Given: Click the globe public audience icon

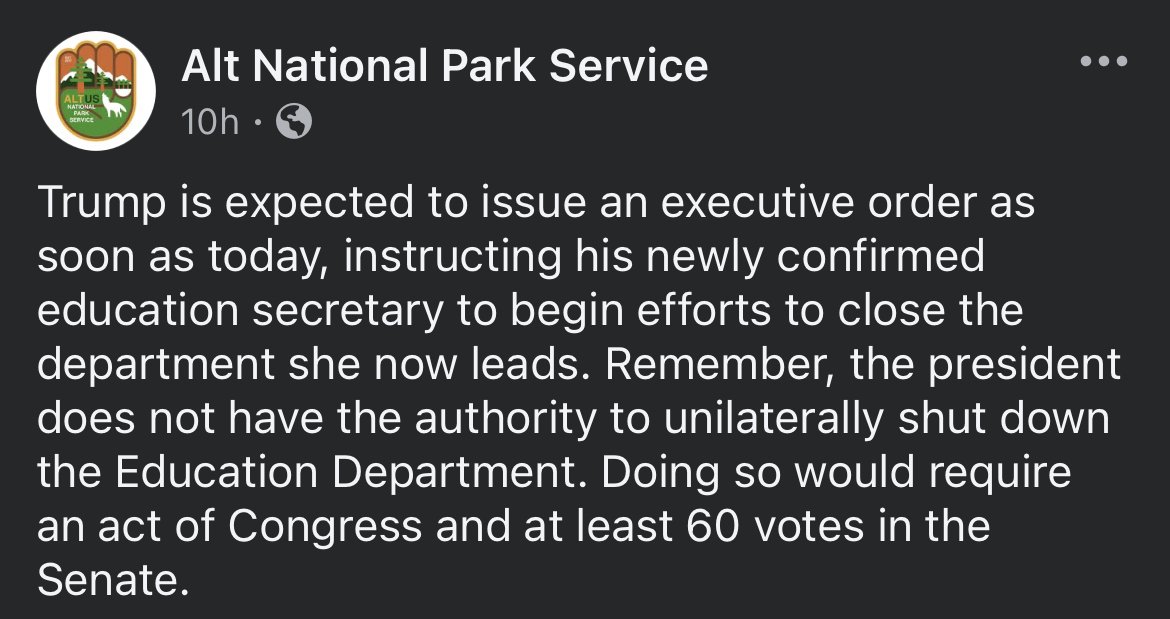Looking at the screenshot, I should pos(293,121).
